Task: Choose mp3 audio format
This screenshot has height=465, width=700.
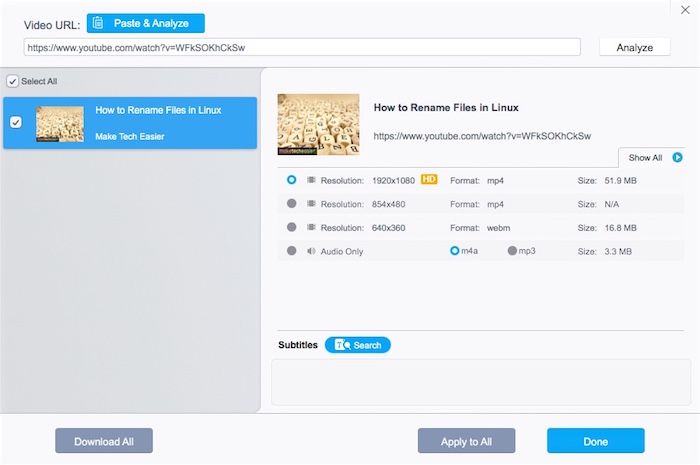Action: tap(512, 251)
